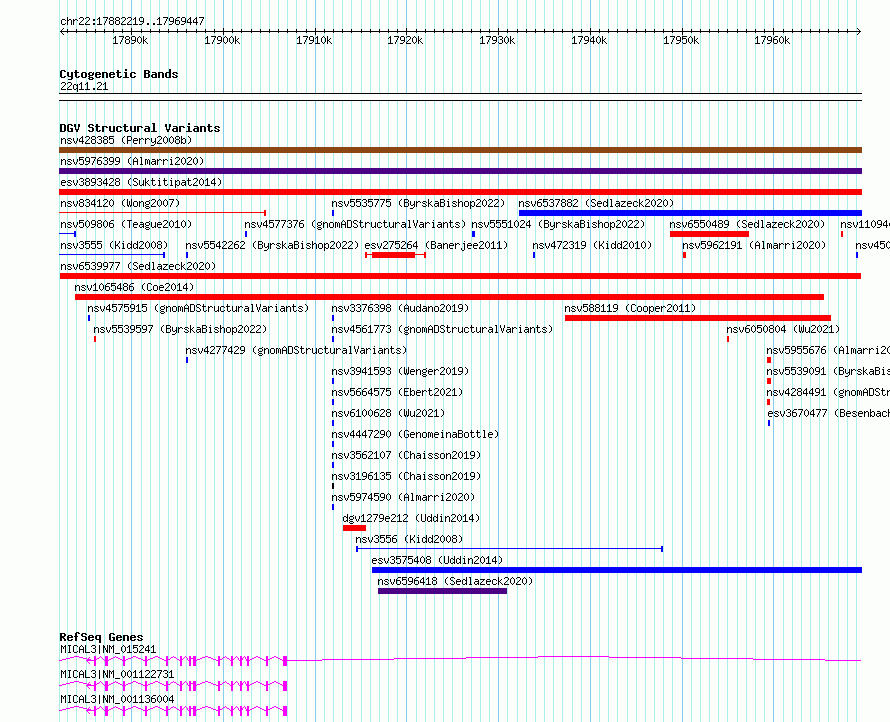
Task: Open esv3893428 (Suktitipat2014) variant
Action: (x=141, y=182)
